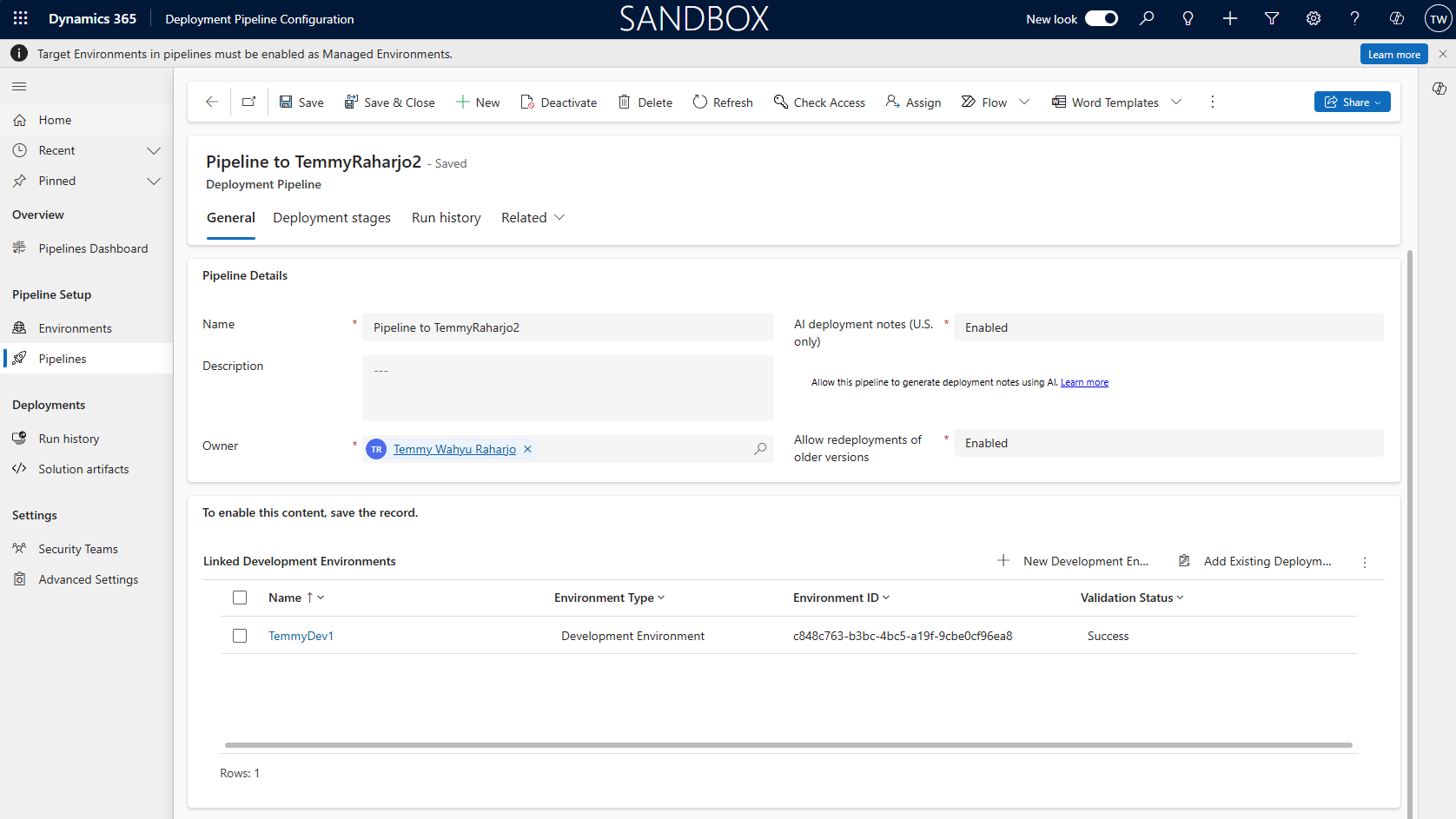Image resolution: width=1456 pixels, height=819 pixels.
Task: Open the Dynamics 365 app launcher grid
Action: [21, 18]
